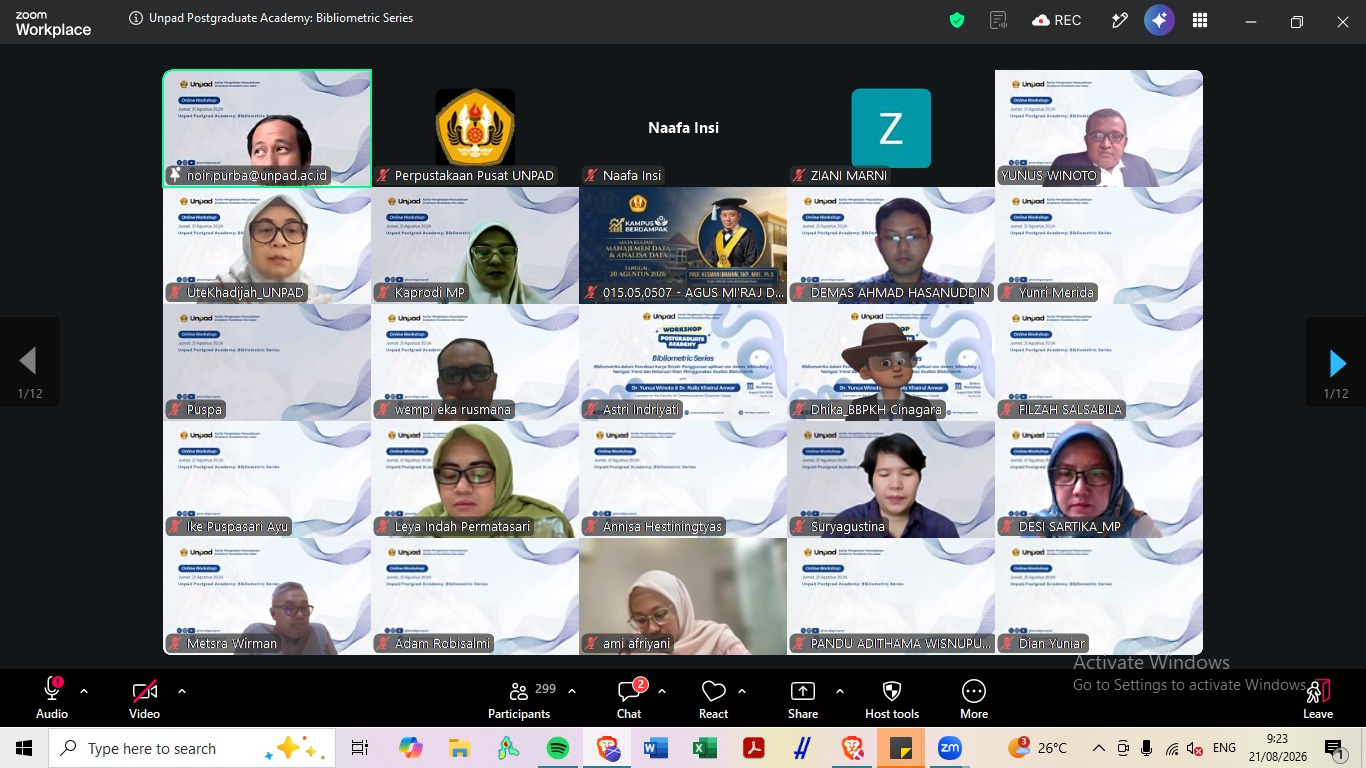Open Sticky Notes from the taskbar
This screenshot has height=768, width=1366.
click(901, 748)
